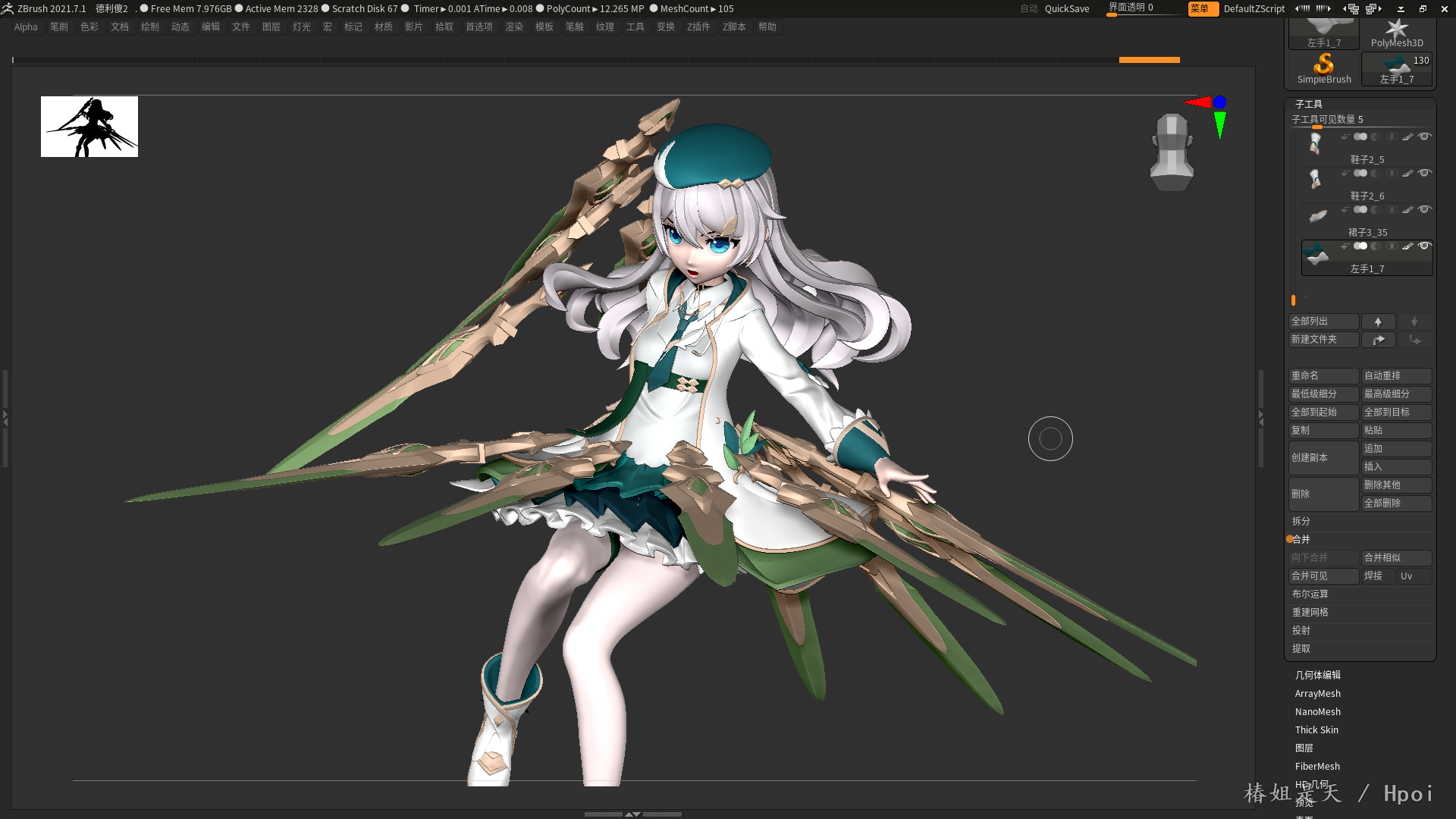The image size is (1456, 819).
Task: Expand the 拆分 section
Action: [x=1301, y=522]
